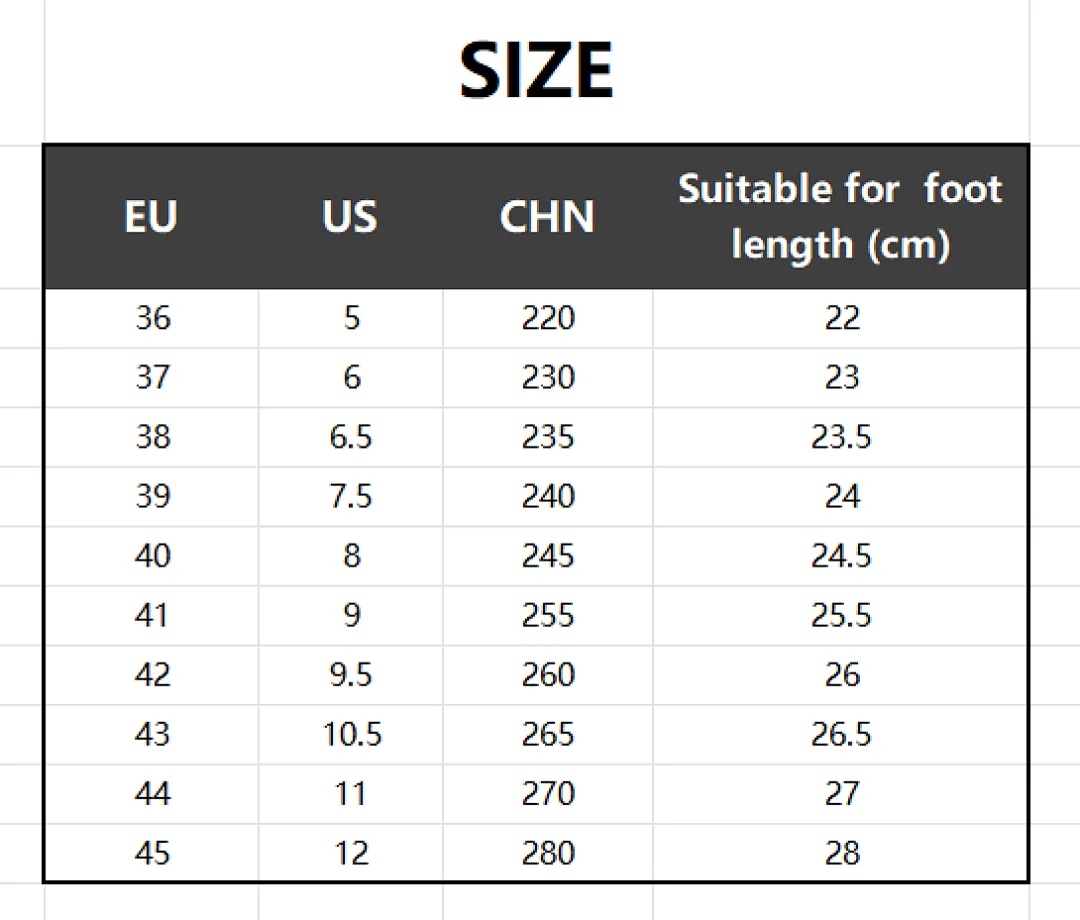Screen dimensions: 1080x920
Task: Click the 'Suitable for foot length (cm)' header
Action: (840, 216)
